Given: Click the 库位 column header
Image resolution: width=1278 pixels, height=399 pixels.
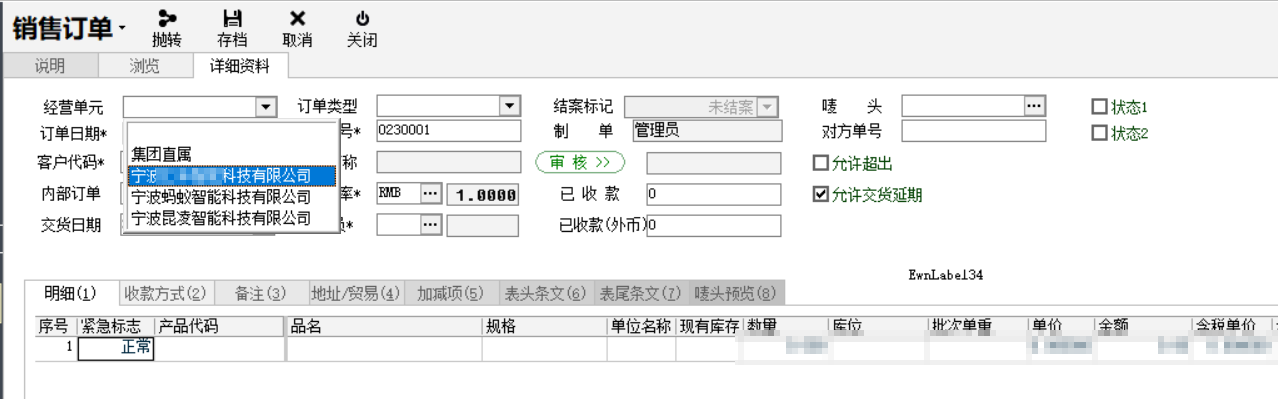Looking at the screenshot, I should (x=878, y=326).
